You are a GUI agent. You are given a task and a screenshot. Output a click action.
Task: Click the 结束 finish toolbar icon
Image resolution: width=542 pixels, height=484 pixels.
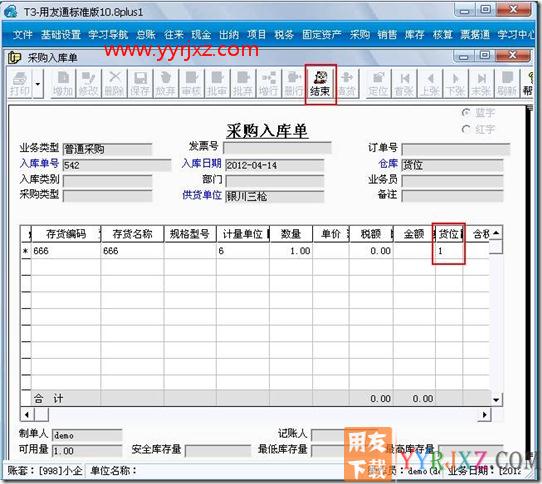click(320, 84)
